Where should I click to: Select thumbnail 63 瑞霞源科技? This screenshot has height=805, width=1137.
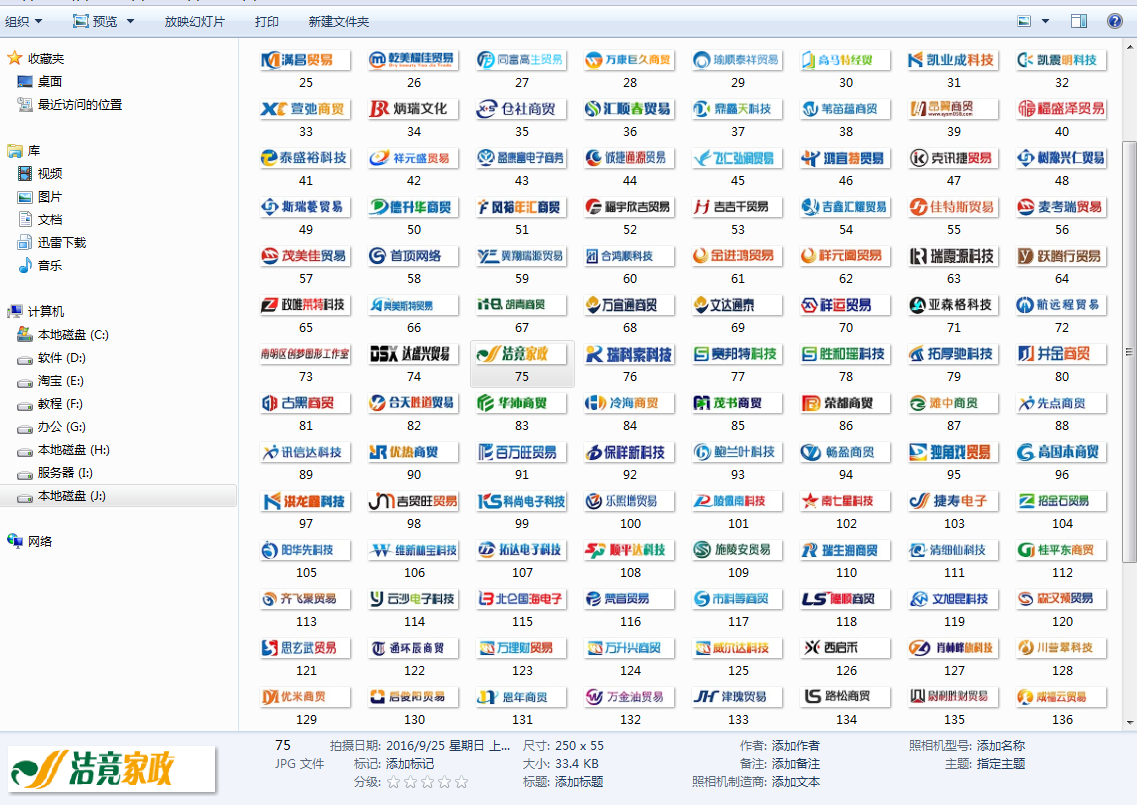(954, 256)
